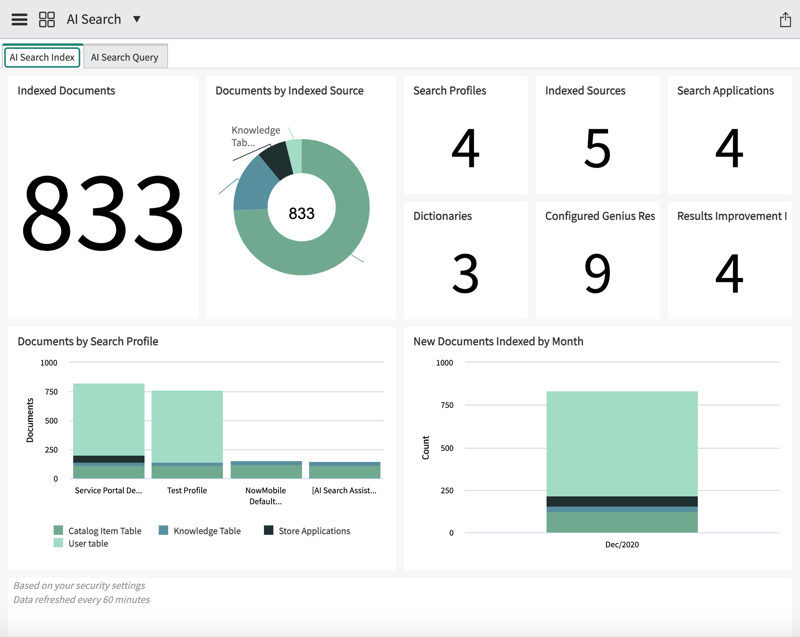Open the Dictionaries scorecard showing 3
This screenshot has height=637, width=800.
coord(464,260)
